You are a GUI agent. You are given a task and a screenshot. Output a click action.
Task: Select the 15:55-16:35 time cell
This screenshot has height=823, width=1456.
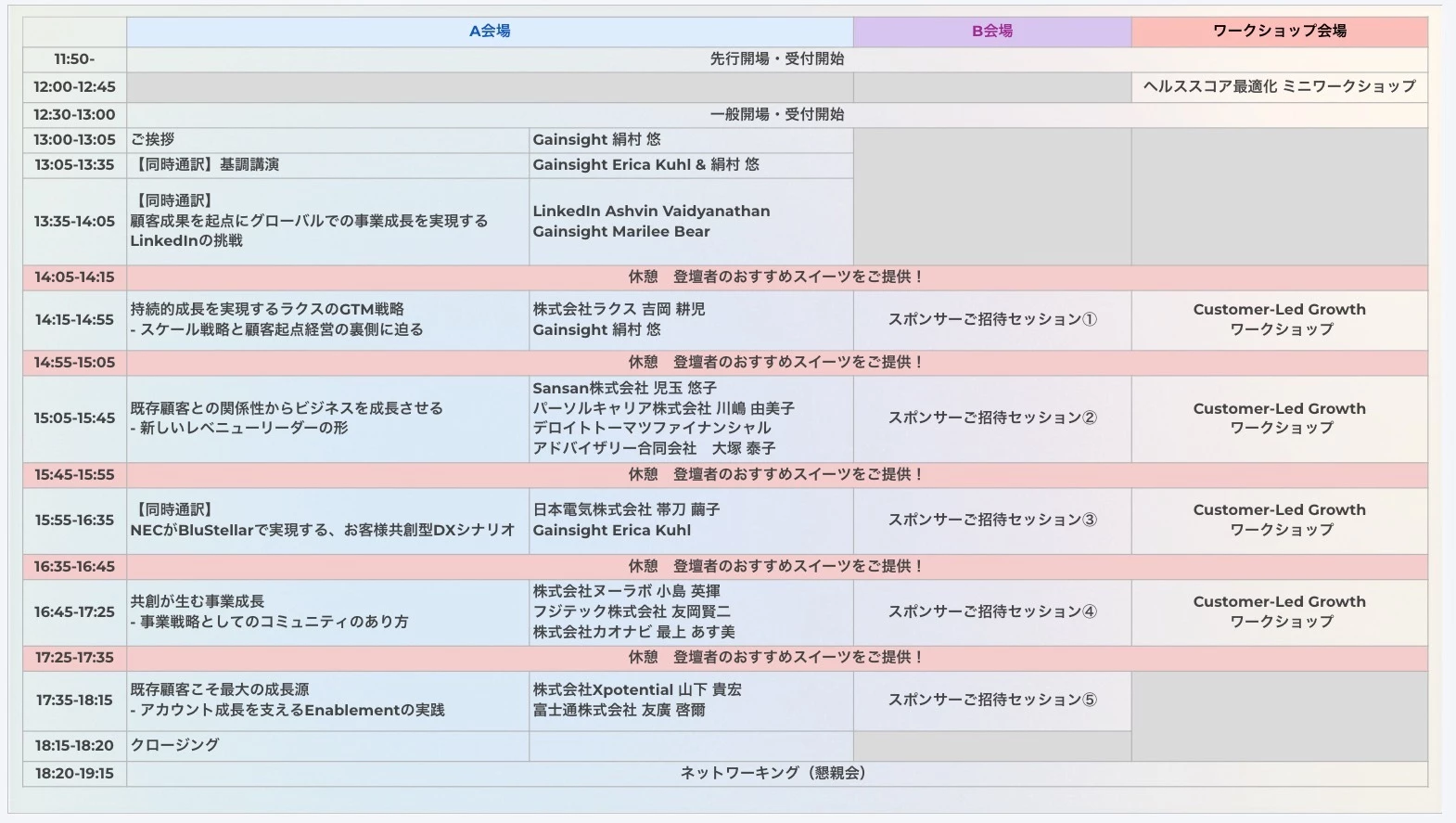click(x=74, y=521)
